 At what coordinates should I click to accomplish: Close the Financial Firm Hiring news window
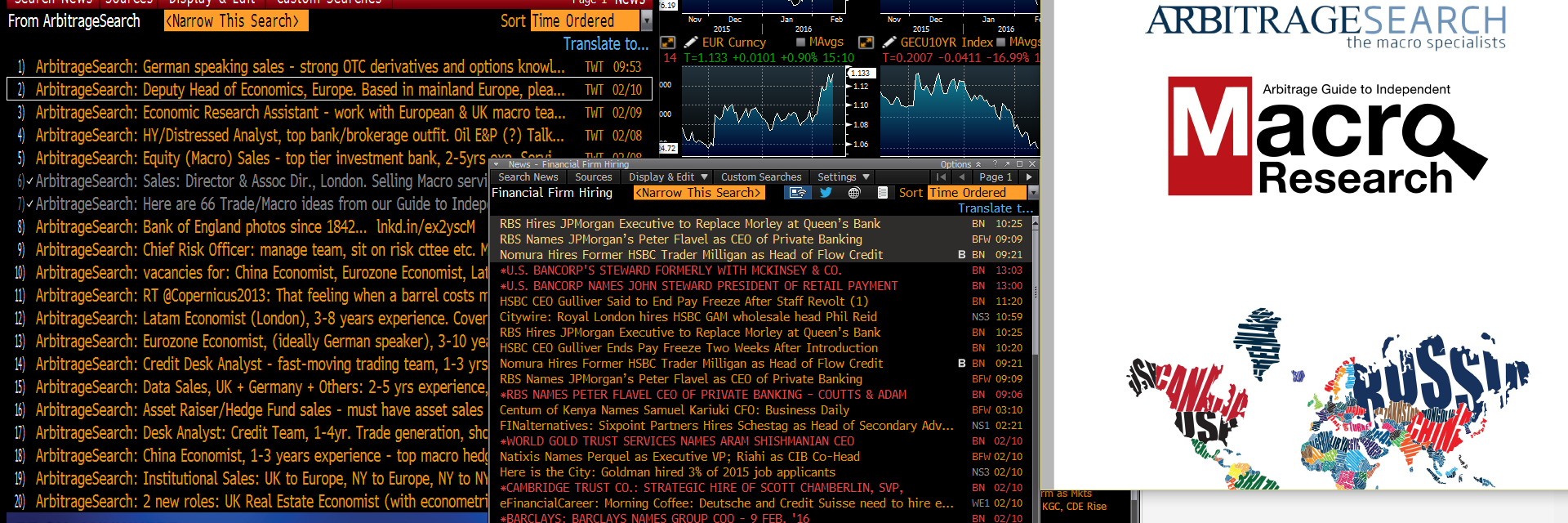click(x=1032, y=164)
